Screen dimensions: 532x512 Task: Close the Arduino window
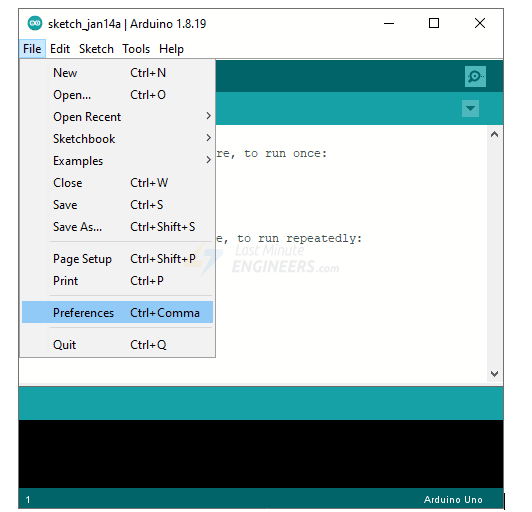(480, 23)
